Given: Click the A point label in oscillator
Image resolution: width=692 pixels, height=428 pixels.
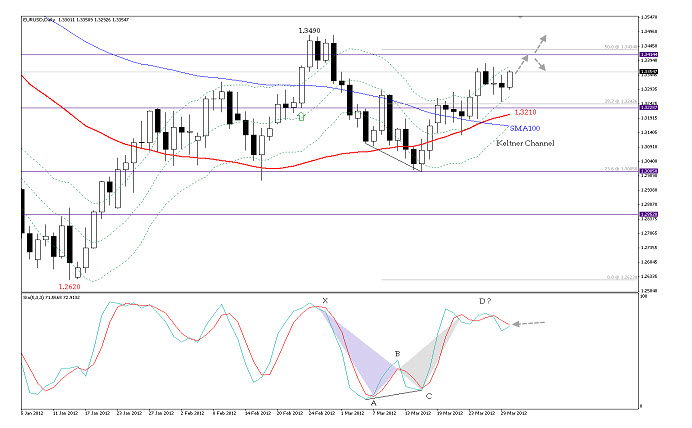Looking at the screenshot, I should tap(373, 402).
